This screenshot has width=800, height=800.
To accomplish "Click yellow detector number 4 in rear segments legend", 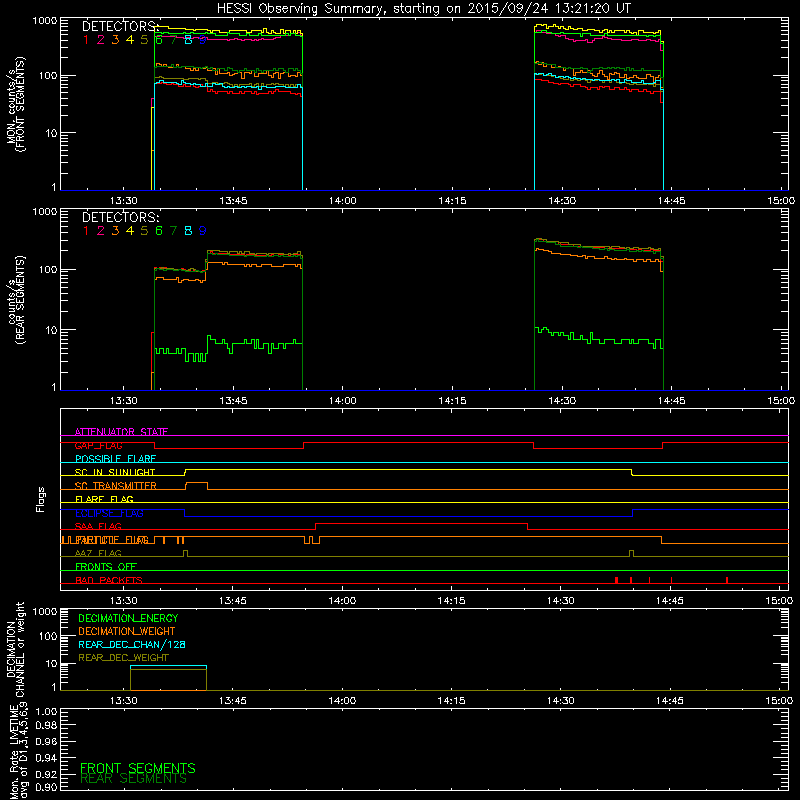I will (x=130, y=231).
